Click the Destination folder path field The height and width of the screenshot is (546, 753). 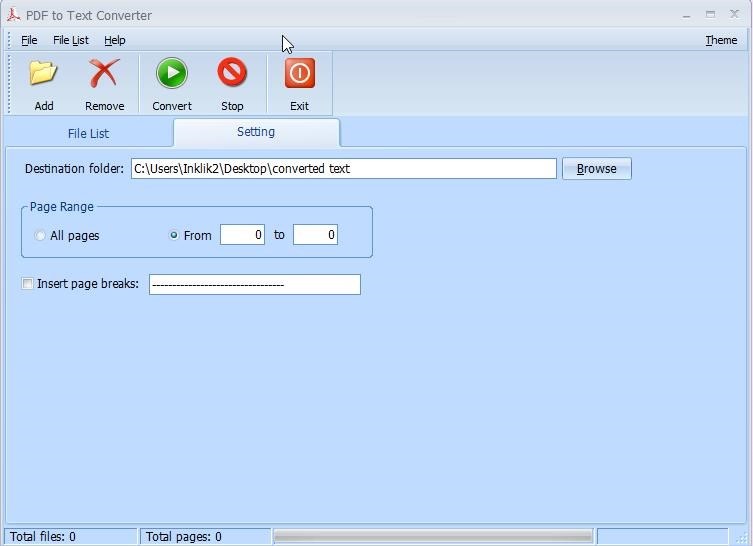coord(343,169)
